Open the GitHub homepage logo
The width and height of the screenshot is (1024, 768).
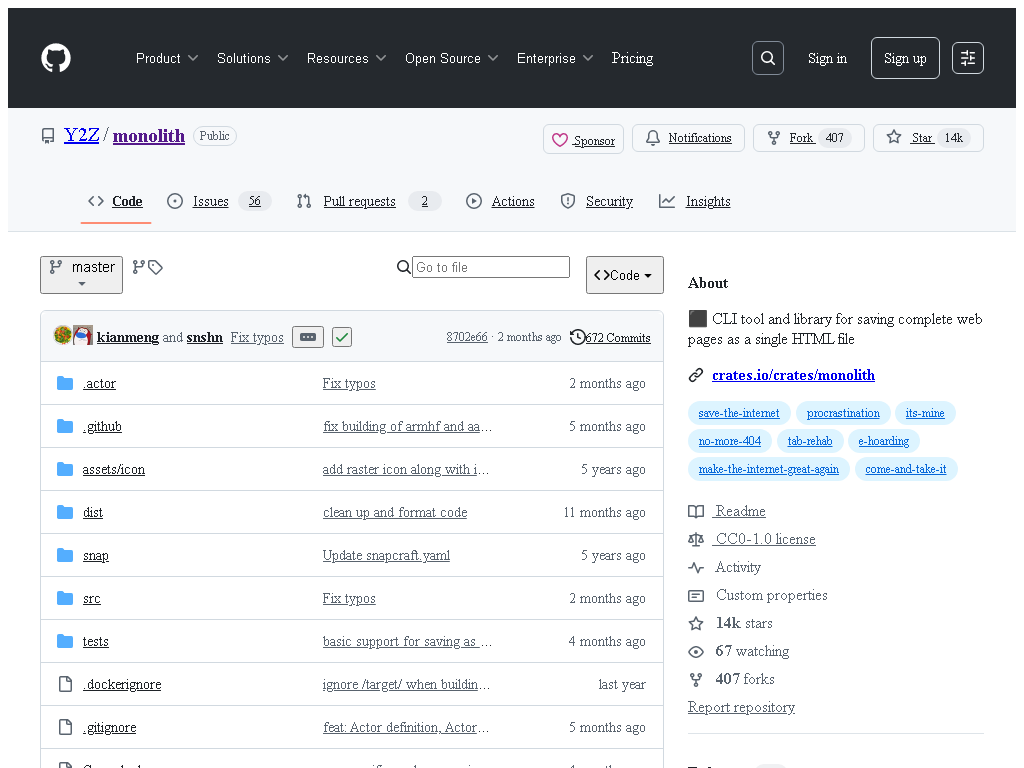tap(56, 58)
